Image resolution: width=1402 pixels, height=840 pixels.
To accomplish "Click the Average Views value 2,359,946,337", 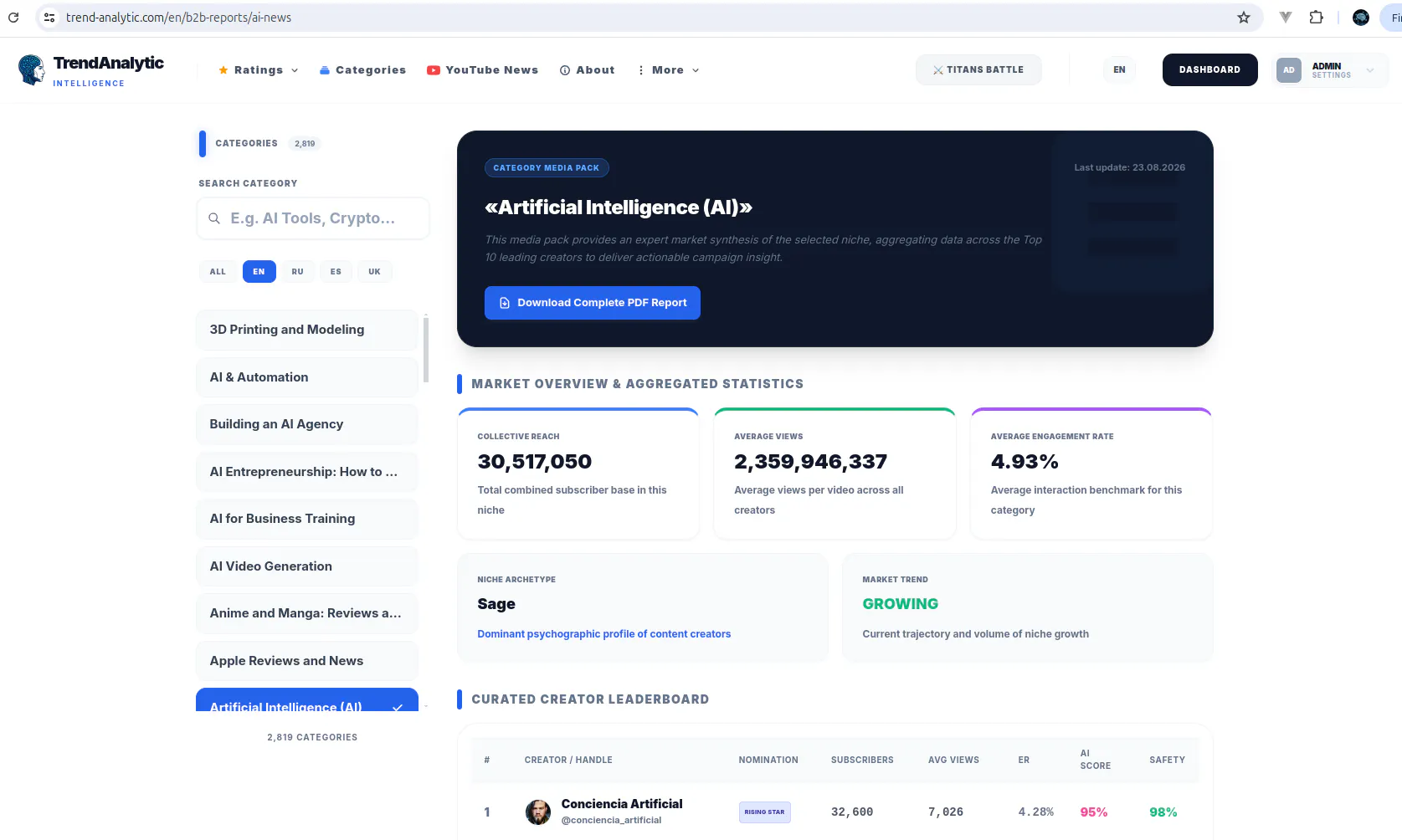I will pyautogui.click(x=810, y=462).
